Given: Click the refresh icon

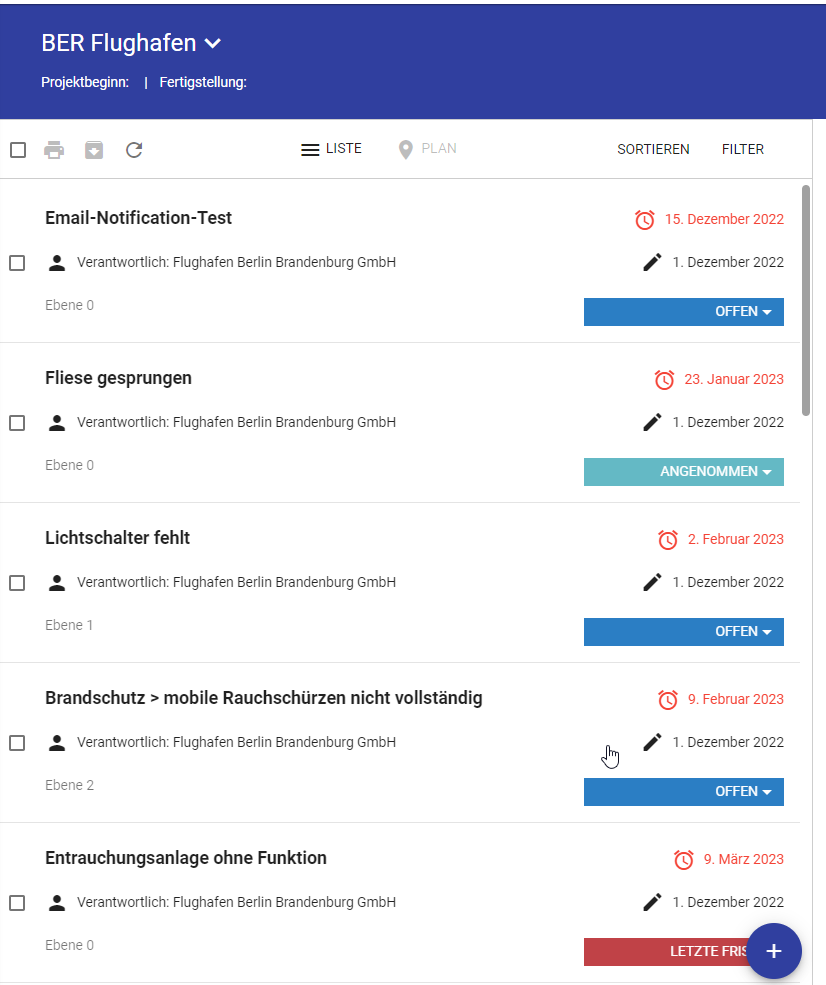Looking at the screenshot, I should [x=134, y=150].
